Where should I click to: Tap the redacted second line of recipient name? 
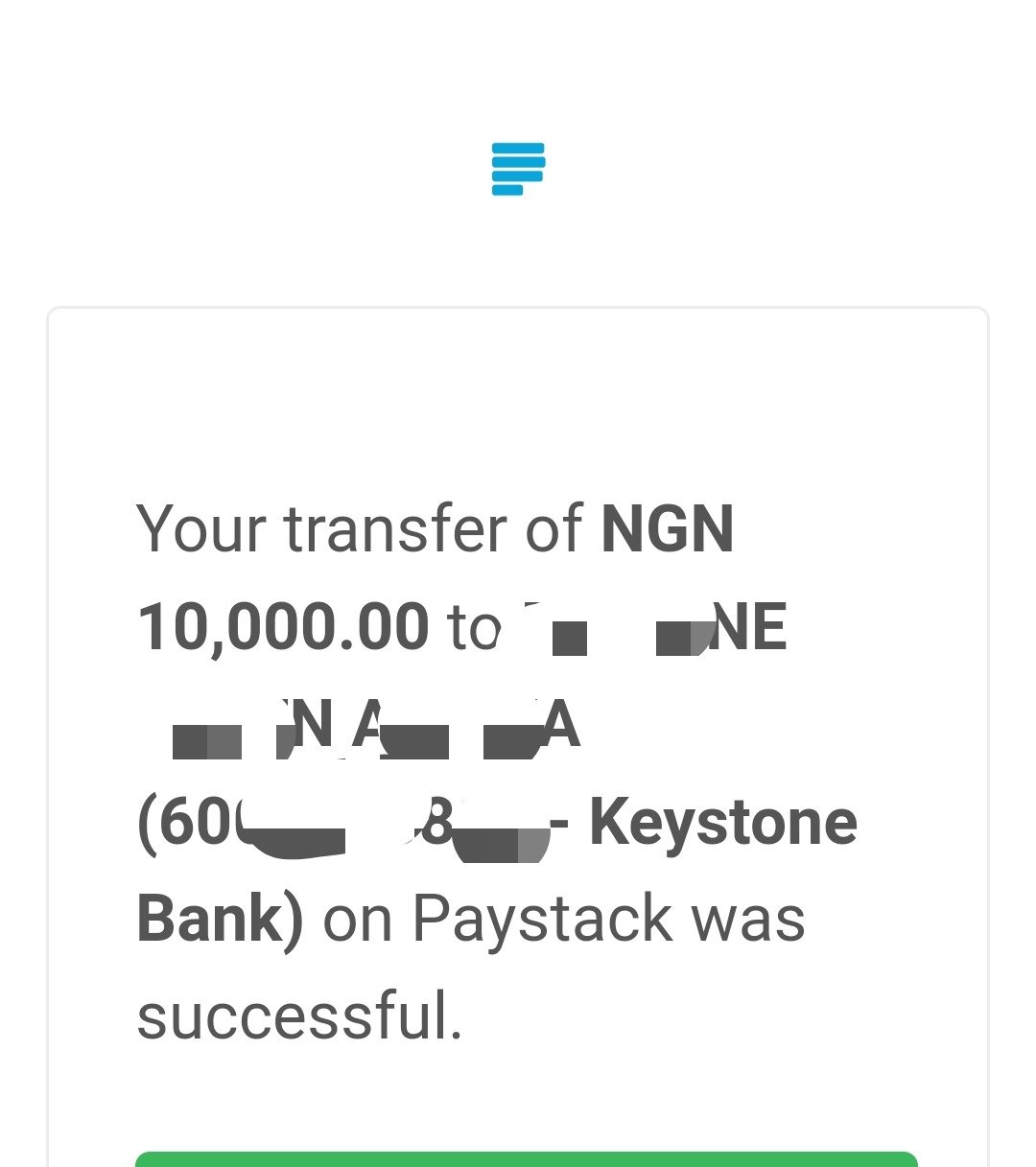[376, 727]
